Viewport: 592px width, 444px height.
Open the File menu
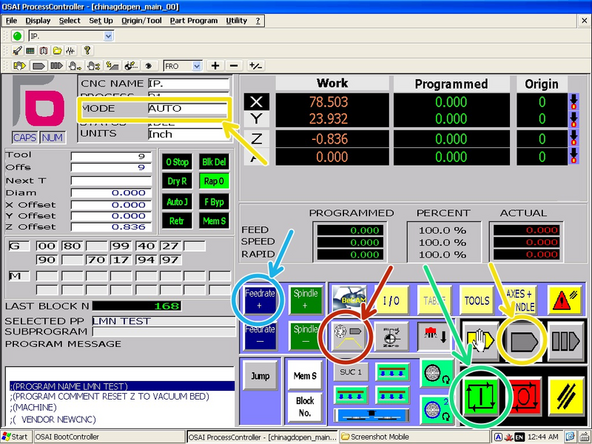pos(11,21)
